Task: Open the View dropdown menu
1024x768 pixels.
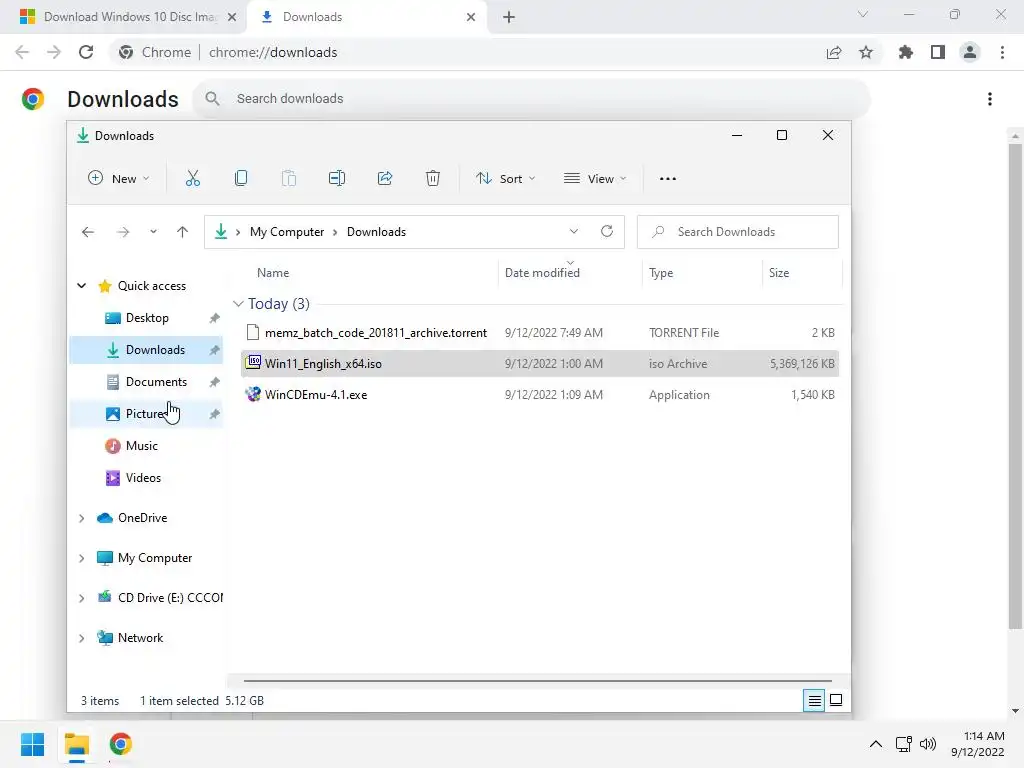Action: [595, 178]
